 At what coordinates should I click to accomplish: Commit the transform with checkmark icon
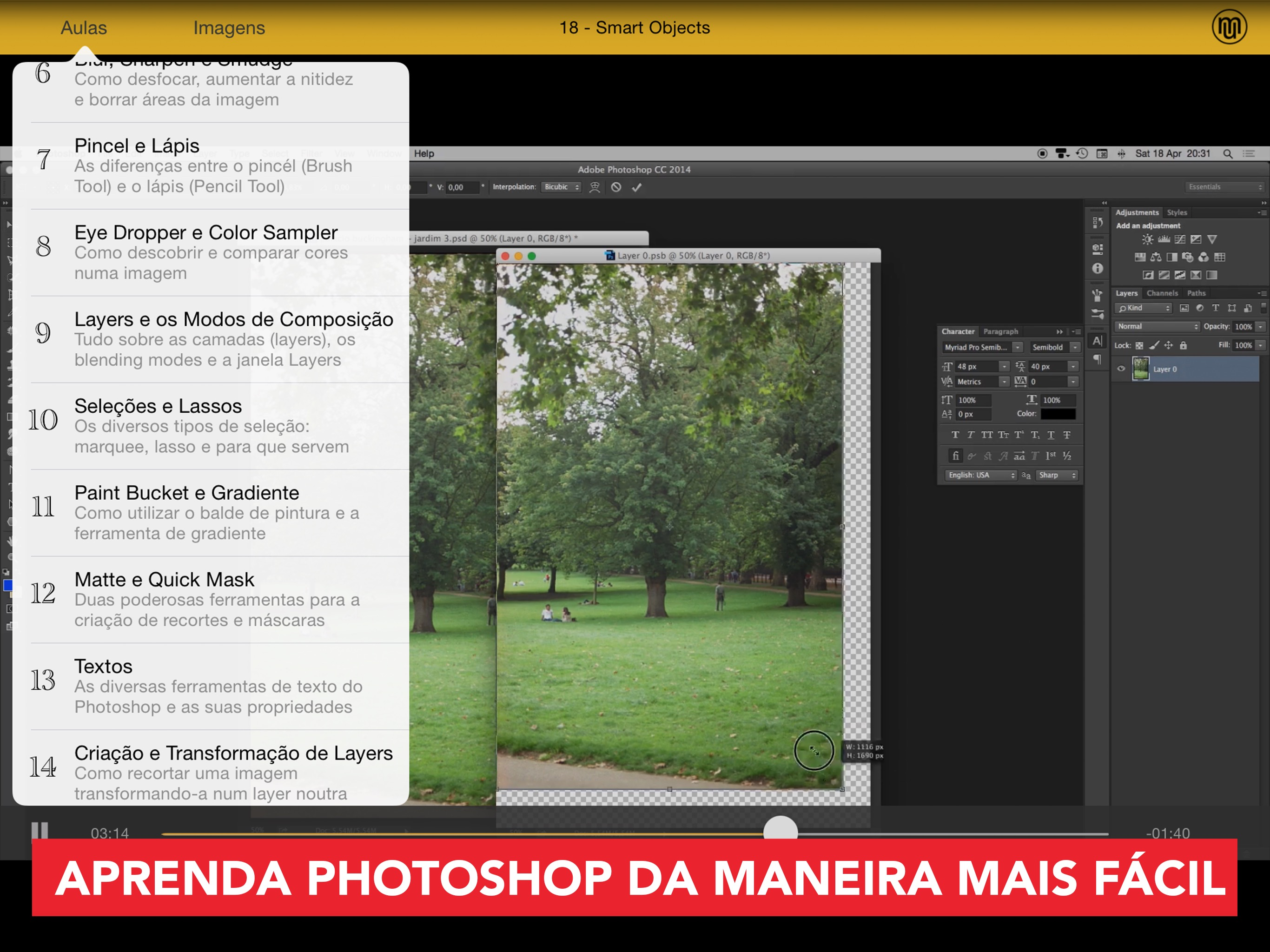pos(637,187)
